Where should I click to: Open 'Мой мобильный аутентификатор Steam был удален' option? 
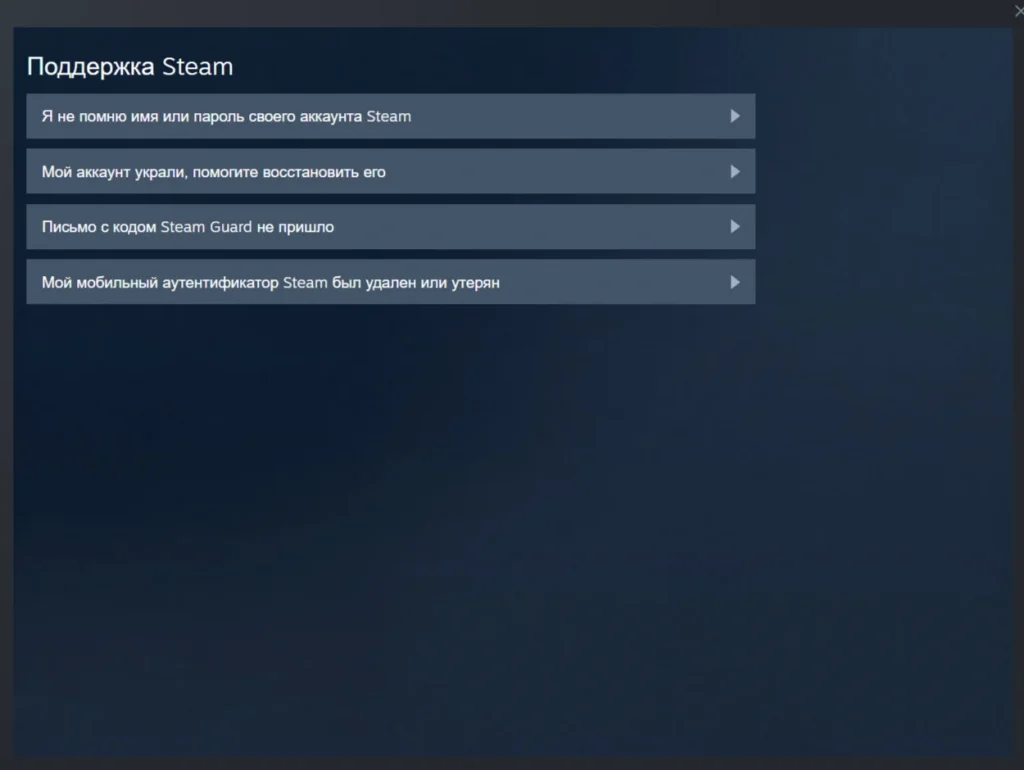click(x=270, y=282)
